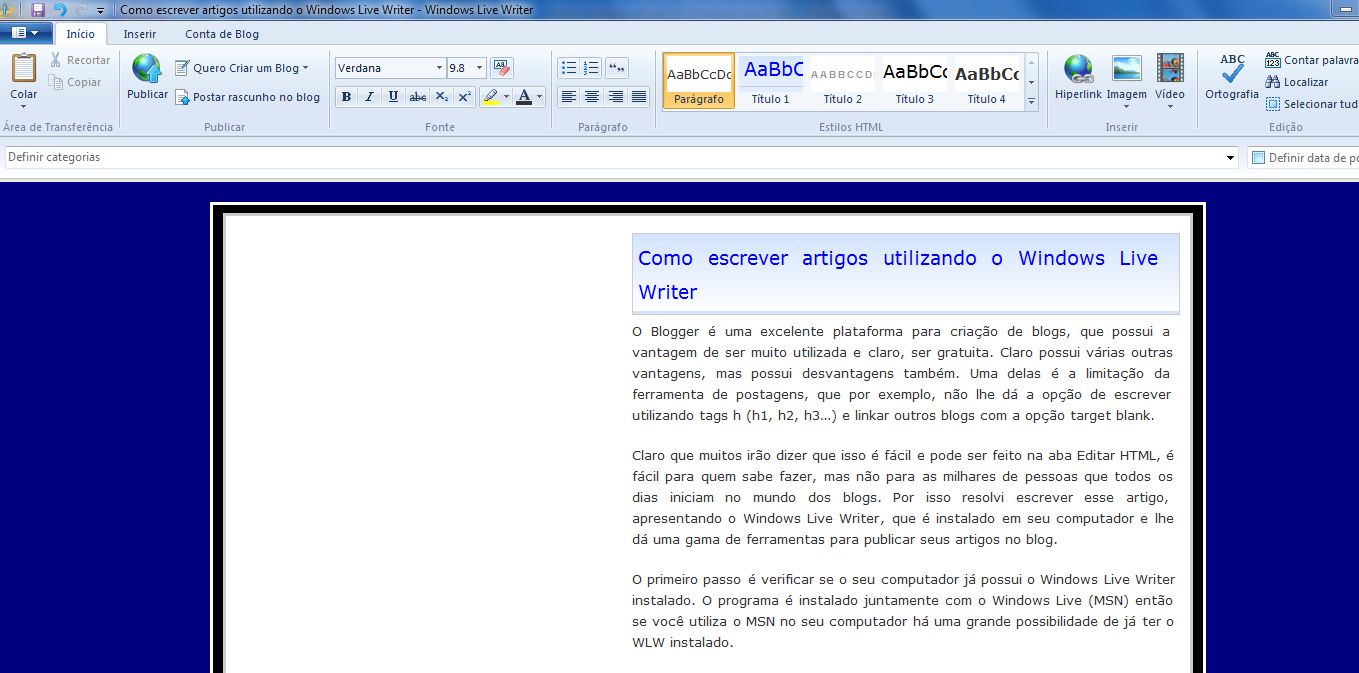The height and width of the screenshot is (673, 1359).
Task: Click the Undo arrow in quick access toolbar
Action: pos(60,10)
